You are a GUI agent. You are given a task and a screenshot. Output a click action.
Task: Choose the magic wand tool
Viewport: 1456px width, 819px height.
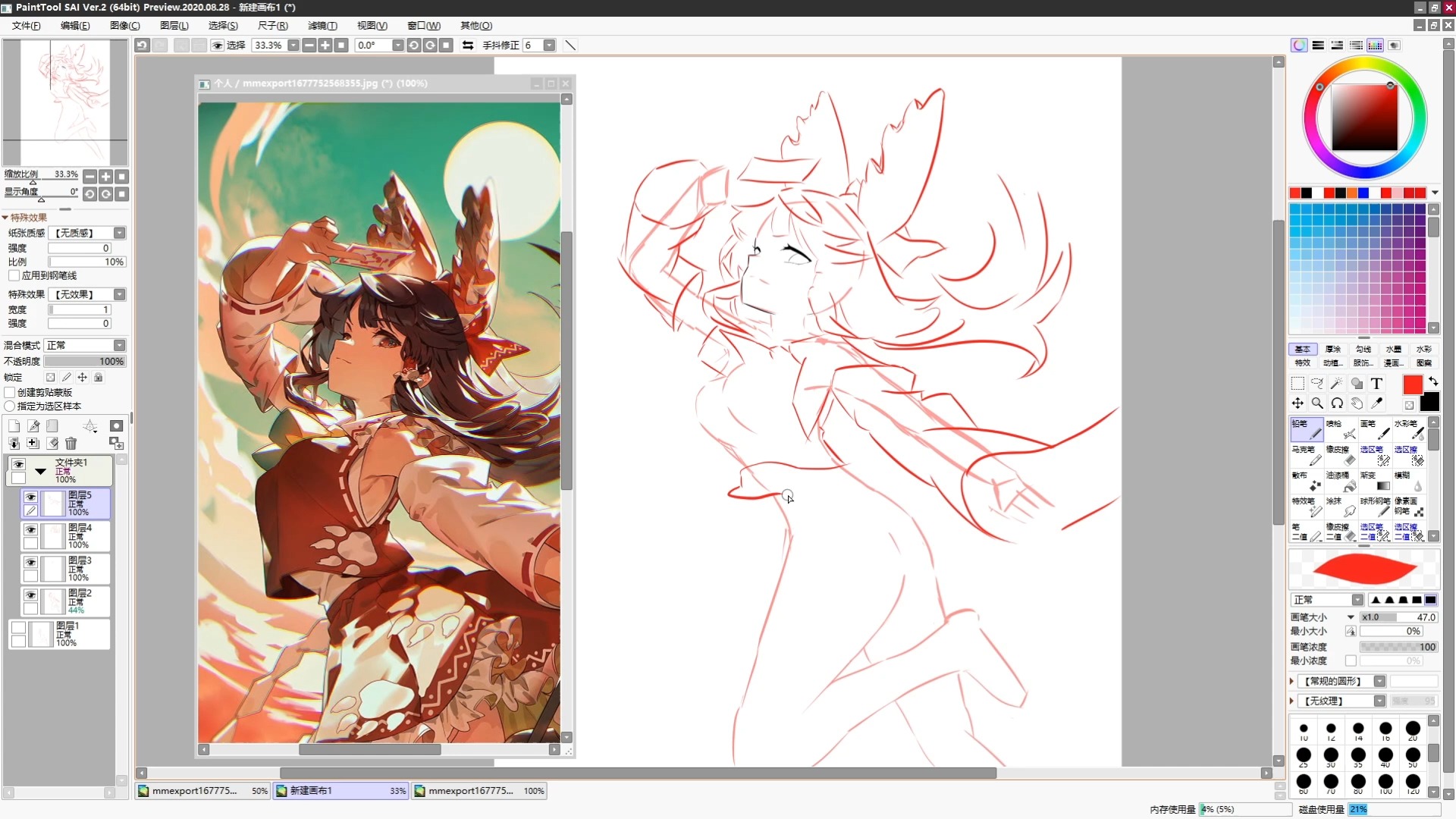[x=1337, y=384]
